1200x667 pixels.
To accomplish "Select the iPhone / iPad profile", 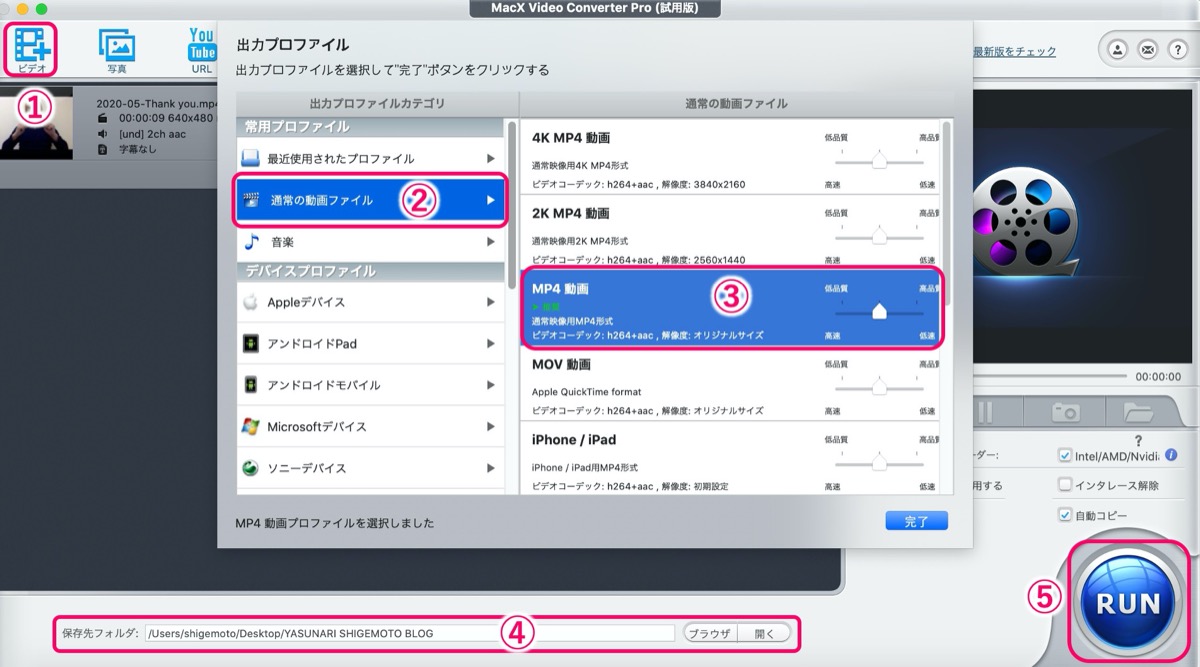I will pyautogui.click(x=732, y=458).
